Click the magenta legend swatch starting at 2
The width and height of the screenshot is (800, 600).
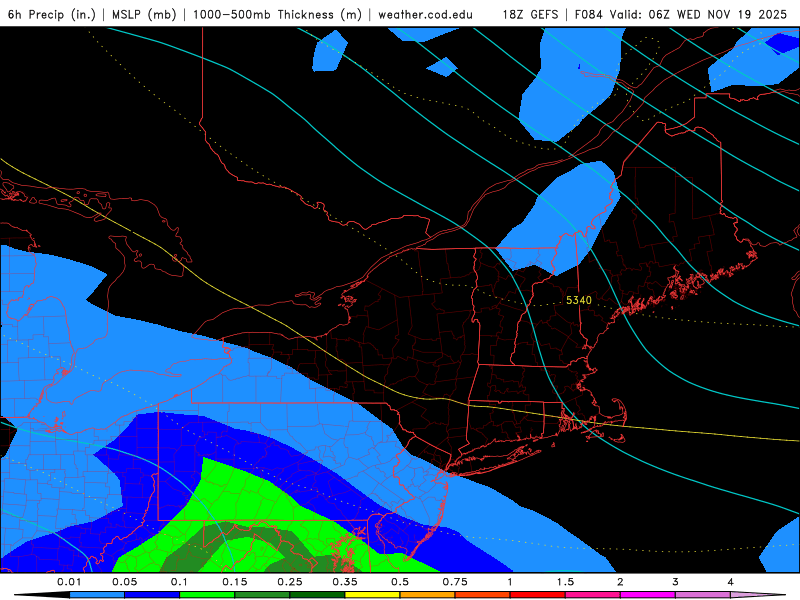pos(648,595)
